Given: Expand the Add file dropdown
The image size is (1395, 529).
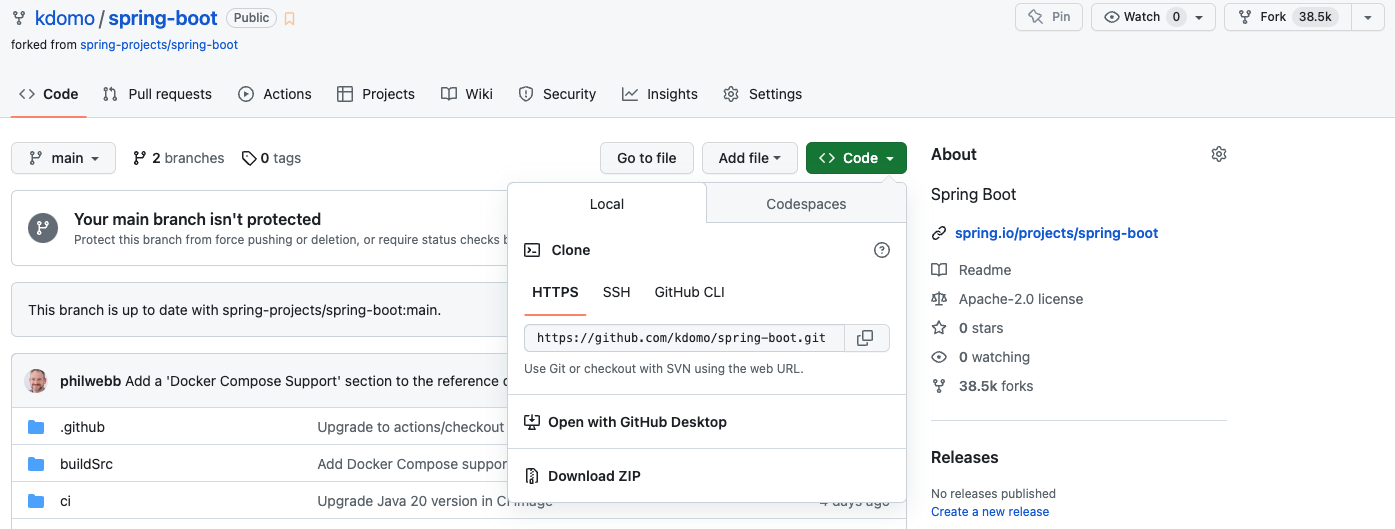Looking at the screenshot, I should (x=750, y=158).
